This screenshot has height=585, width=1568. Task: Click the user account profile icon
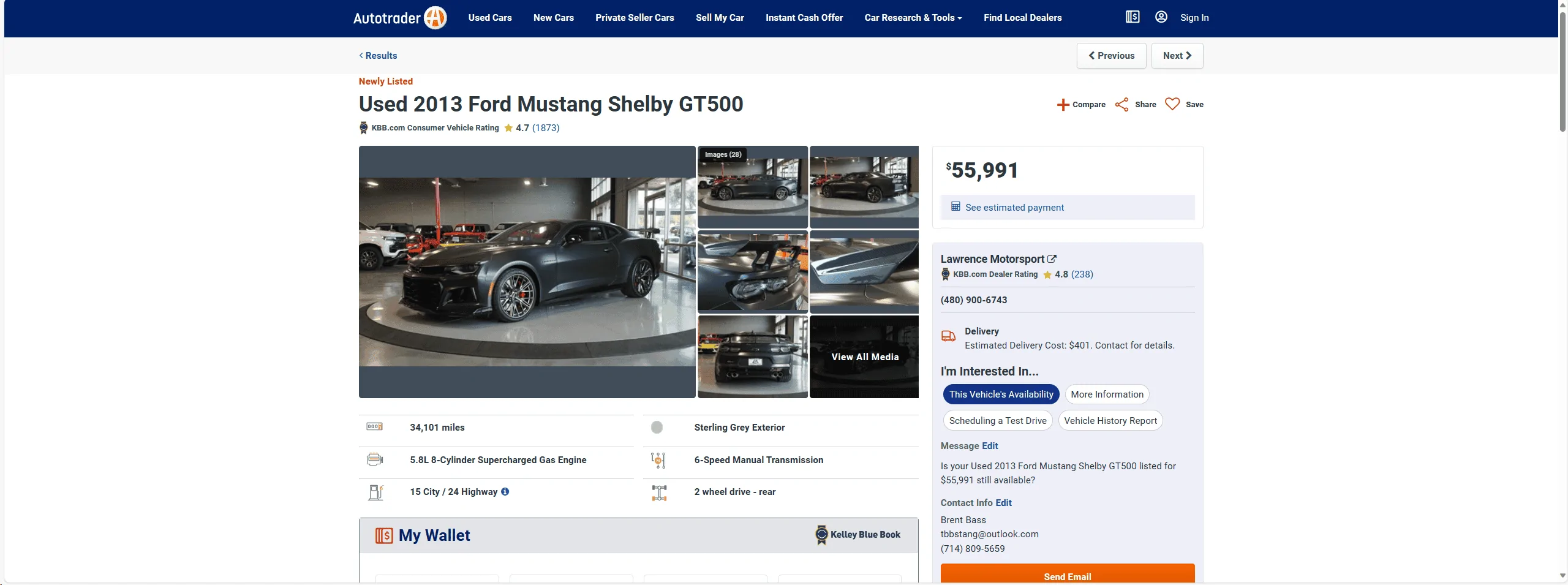click(x=1161, y=17)
